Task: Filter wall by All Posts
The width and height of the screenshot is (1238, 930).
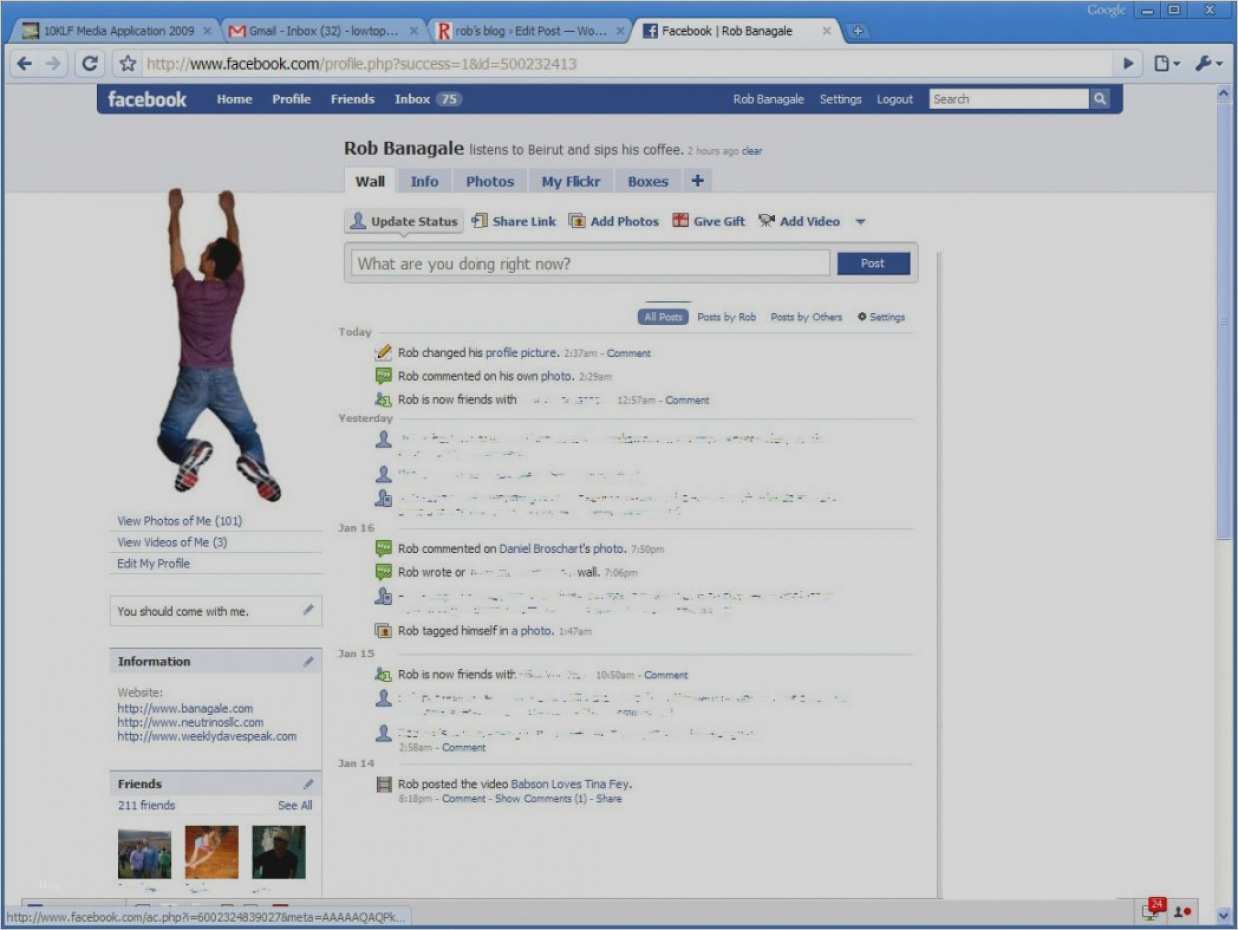Action: [x=663, y=317]
